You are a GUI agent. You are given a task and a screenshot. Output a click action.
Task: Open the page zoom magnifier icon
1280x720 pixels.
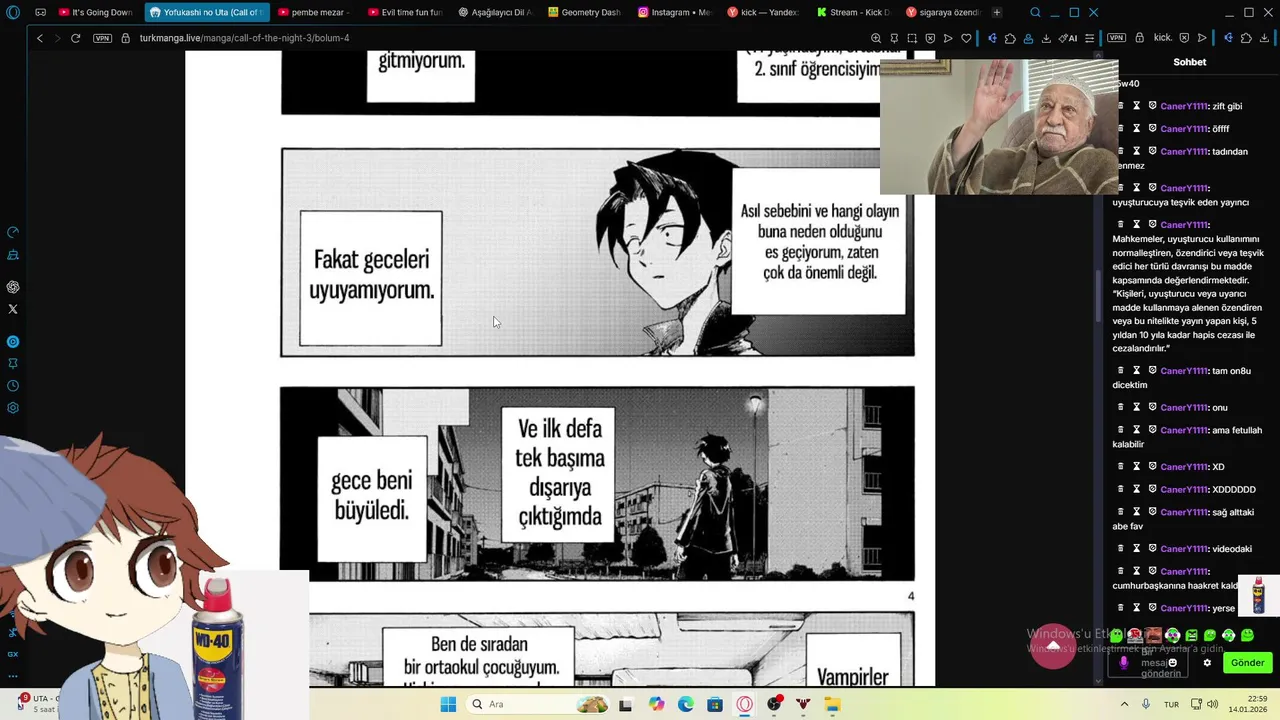876,38
